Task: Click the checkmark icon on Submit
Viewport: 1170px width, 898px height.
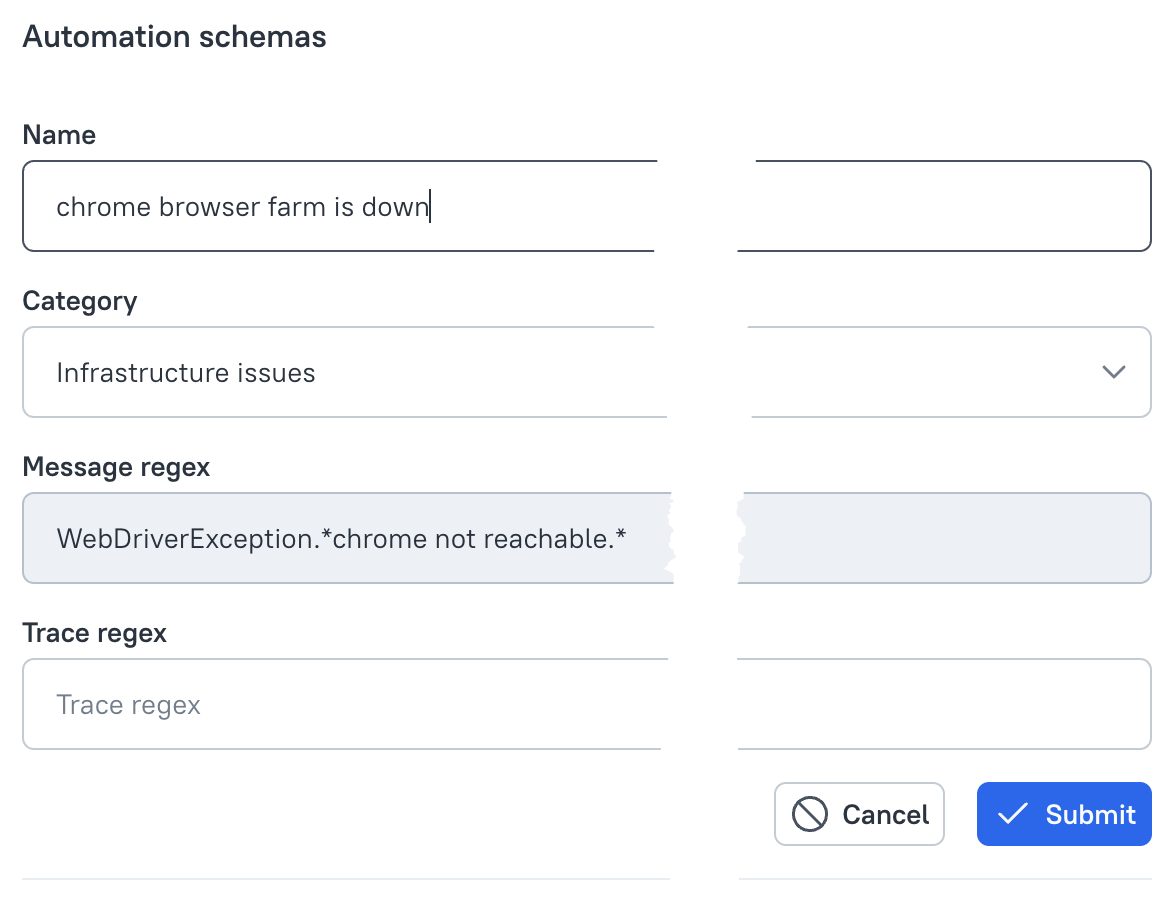Action: [1012, 814]
